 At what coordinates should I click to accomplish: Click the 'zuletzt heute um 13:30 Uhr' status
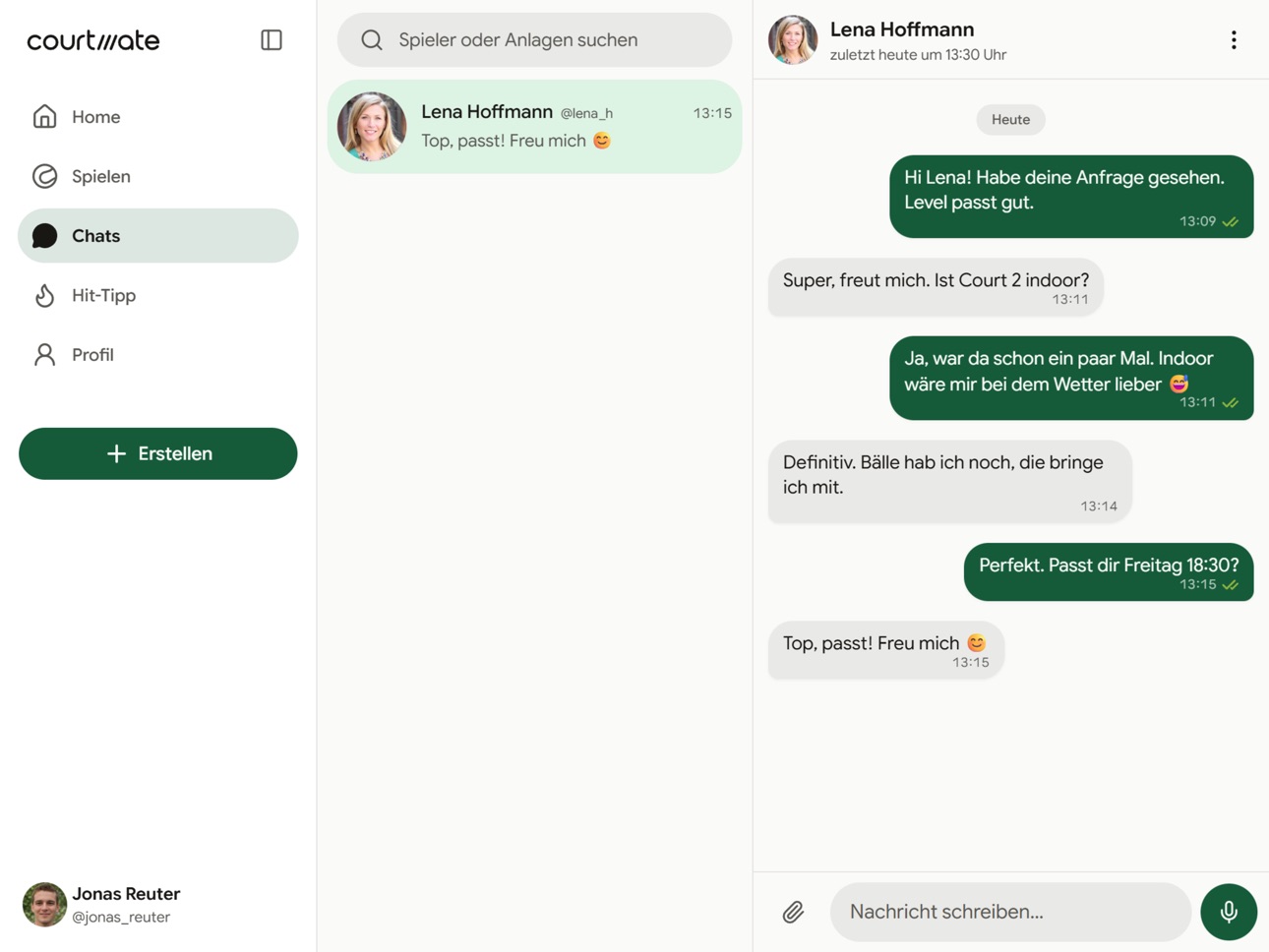click(x=918, y=55)
